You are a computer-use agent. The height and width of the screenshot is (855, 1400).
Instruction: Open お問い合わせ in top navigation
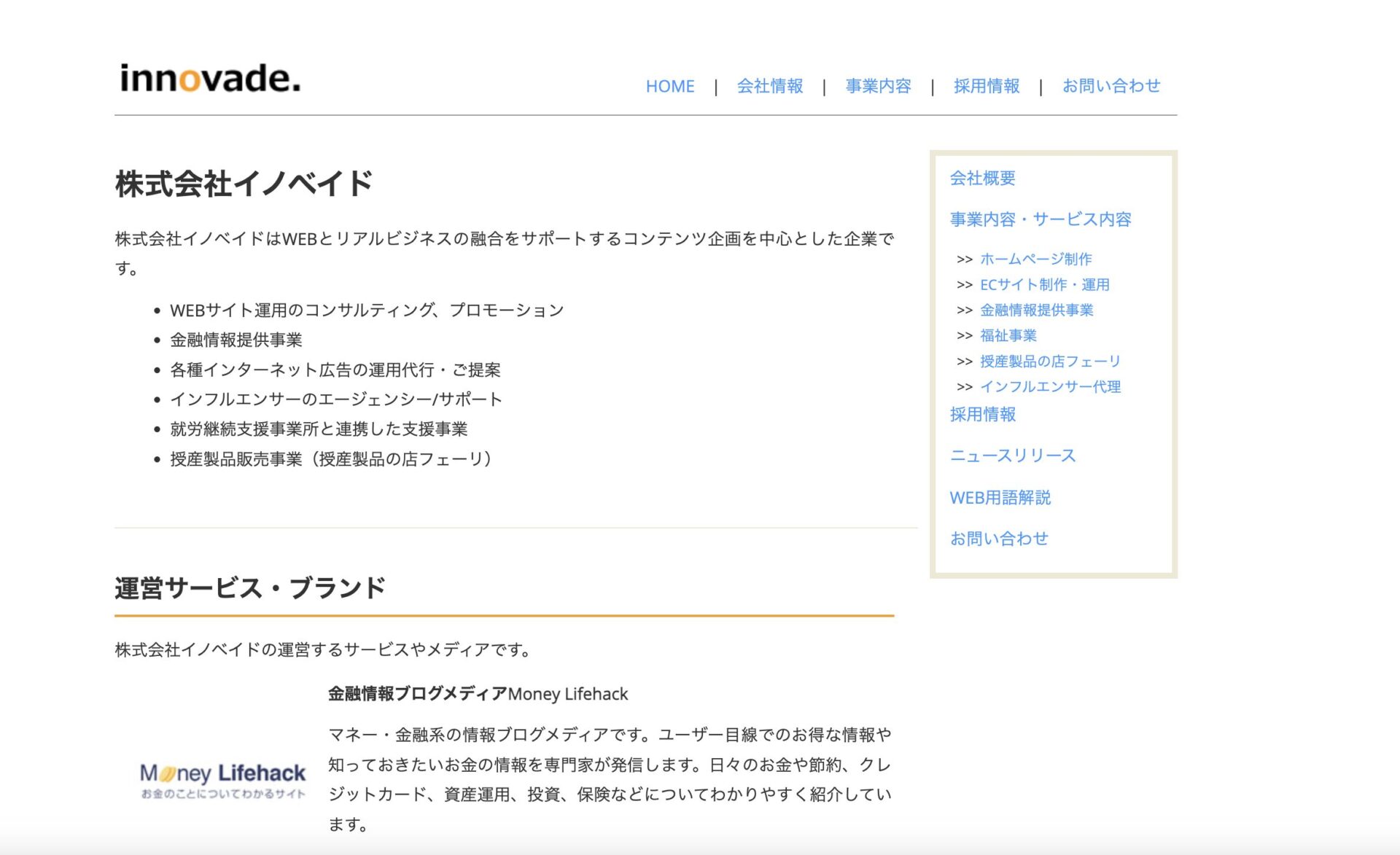click(x=1111, y=86)
